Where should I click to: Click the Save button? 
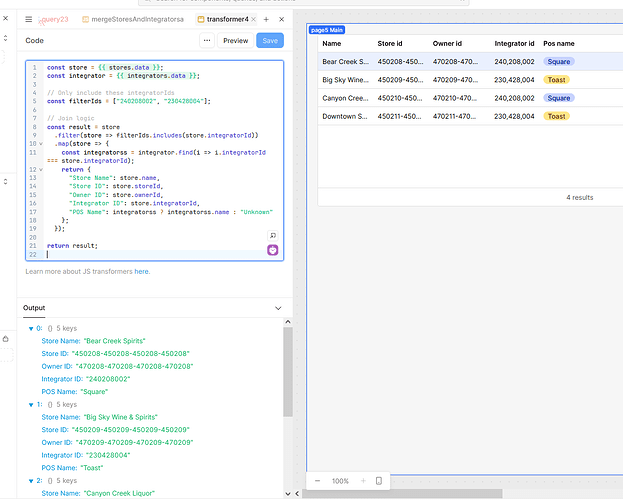click(270, 41)
